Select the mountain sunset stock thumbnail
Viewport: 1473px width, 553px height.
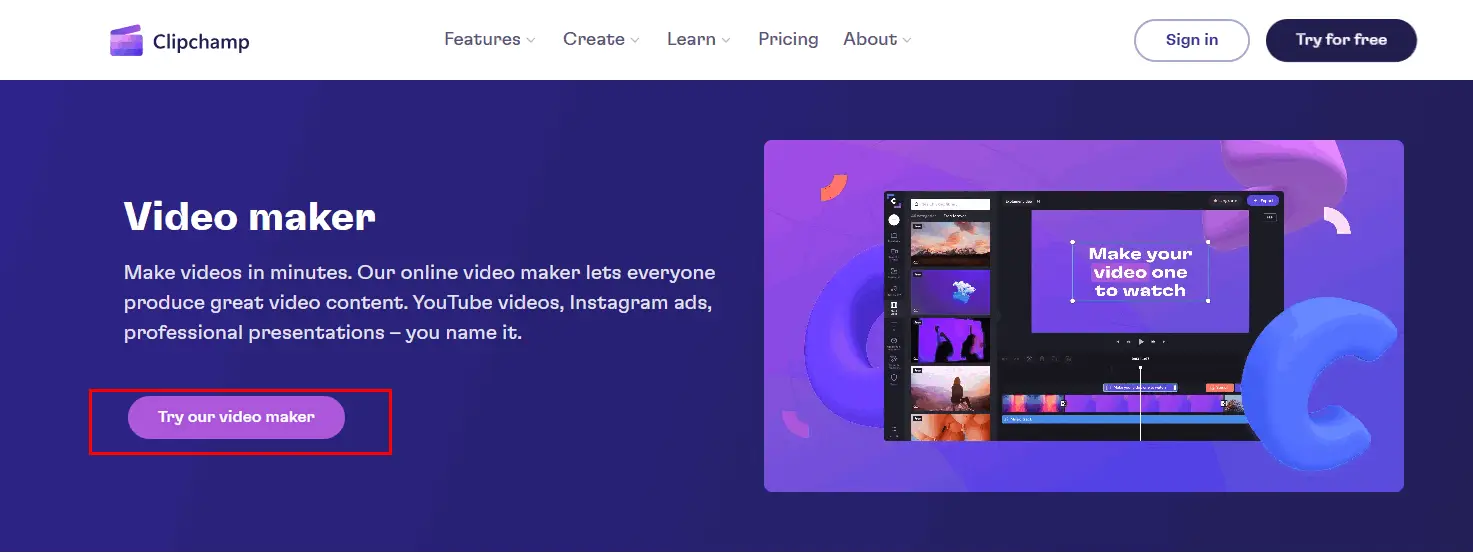[950, 243]
